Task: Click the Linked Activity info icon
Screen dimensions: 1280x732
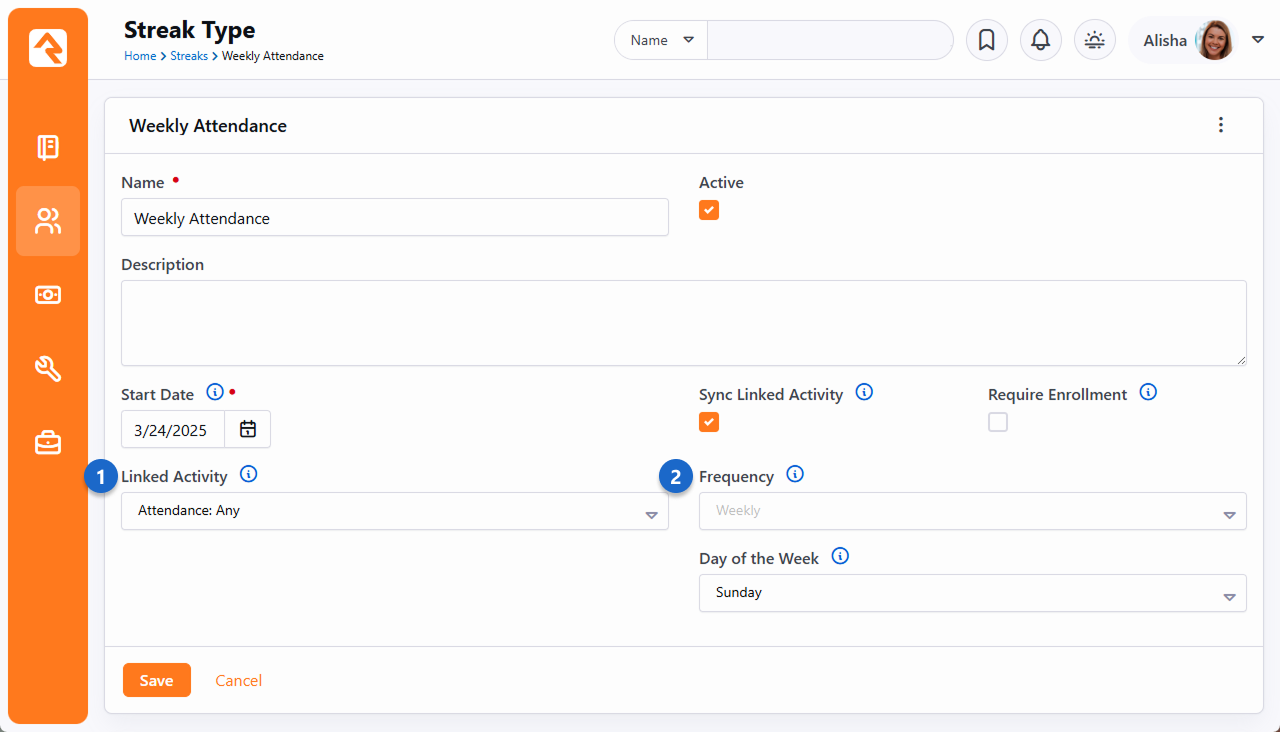Action: point(249,475)
